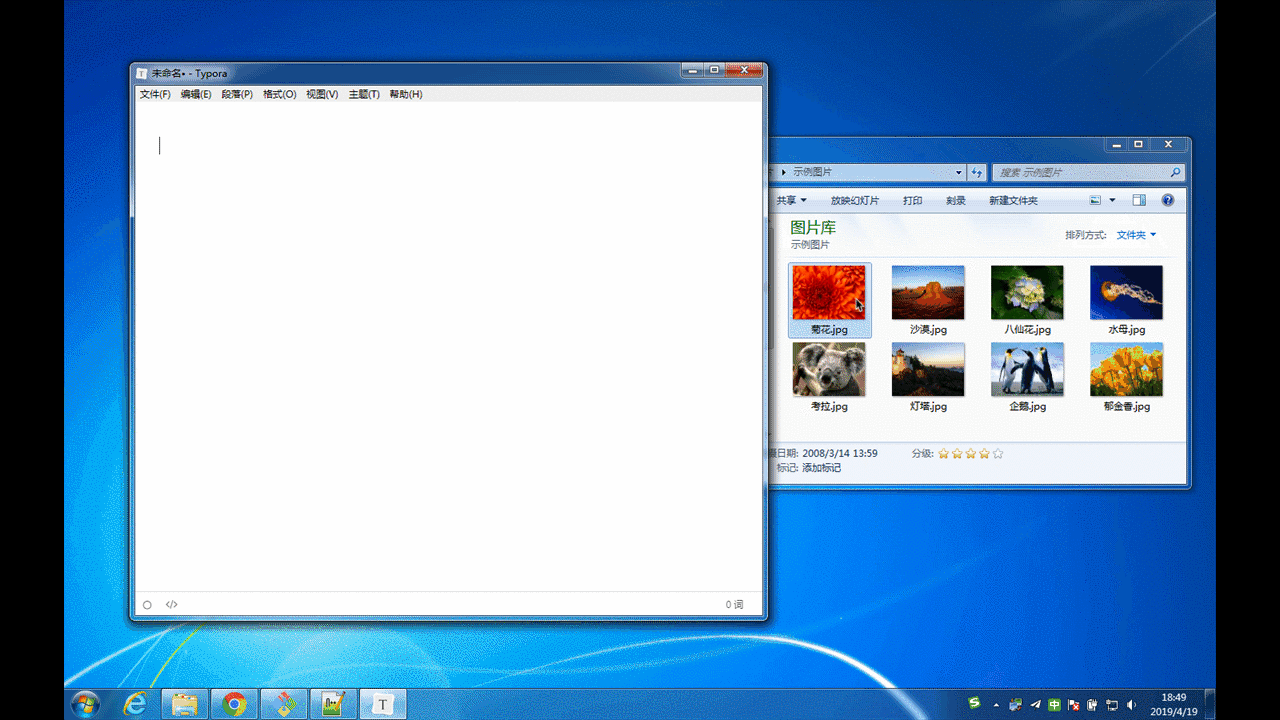Toggle the preview pane in Explorer toolbar
Screen dimensions: 1280x720
point(1138,200)
